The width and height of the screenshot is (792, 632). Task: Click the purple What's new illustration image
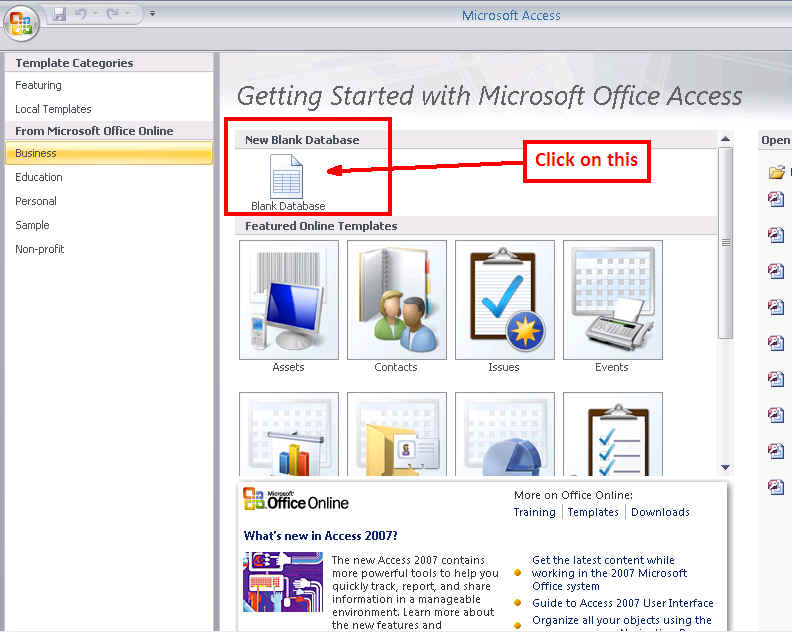tap(283, 582)
